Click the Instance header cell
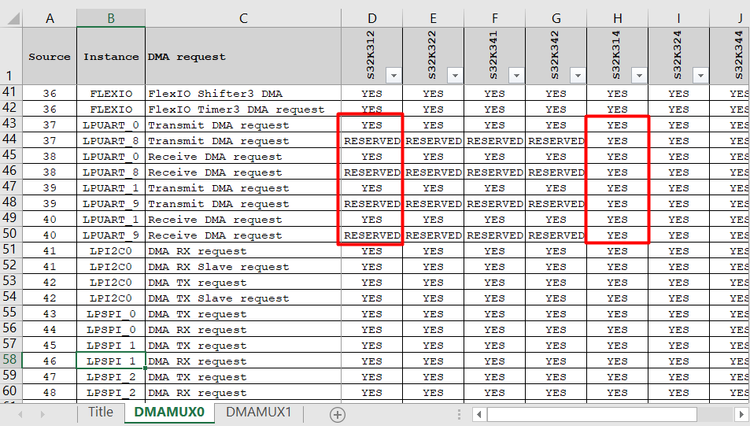750x426 pixels. 111,56
